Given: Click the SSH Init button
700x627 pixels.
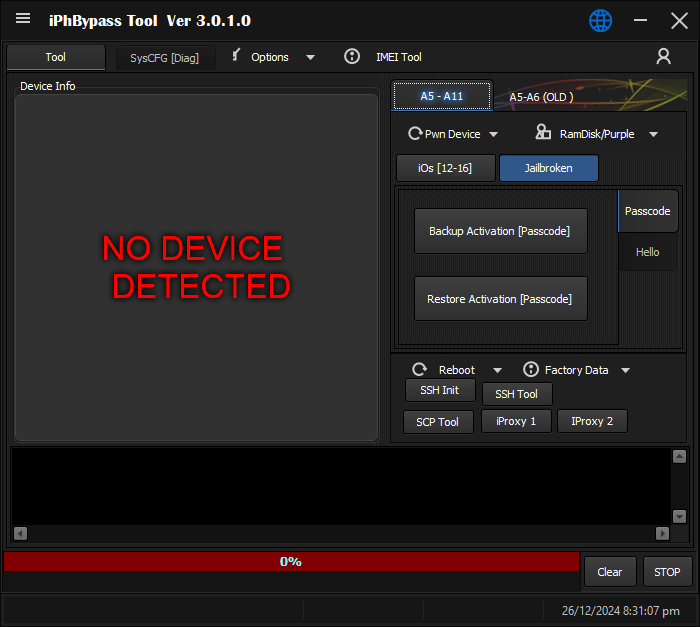Looking at the screenshot, I should pyautogui.click(x=440, y=390).
